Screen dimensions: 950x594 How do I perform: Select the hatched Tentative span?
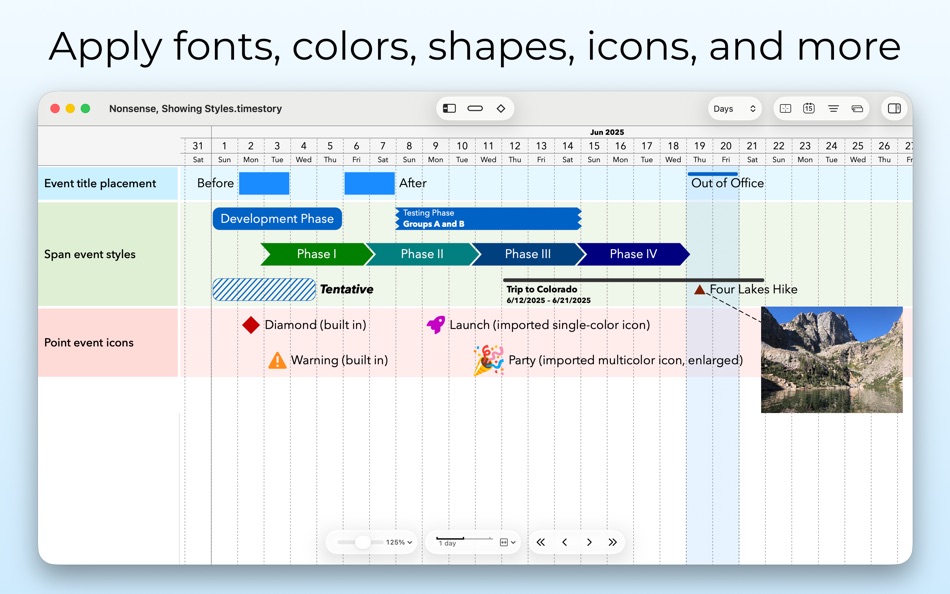[264, 290]
